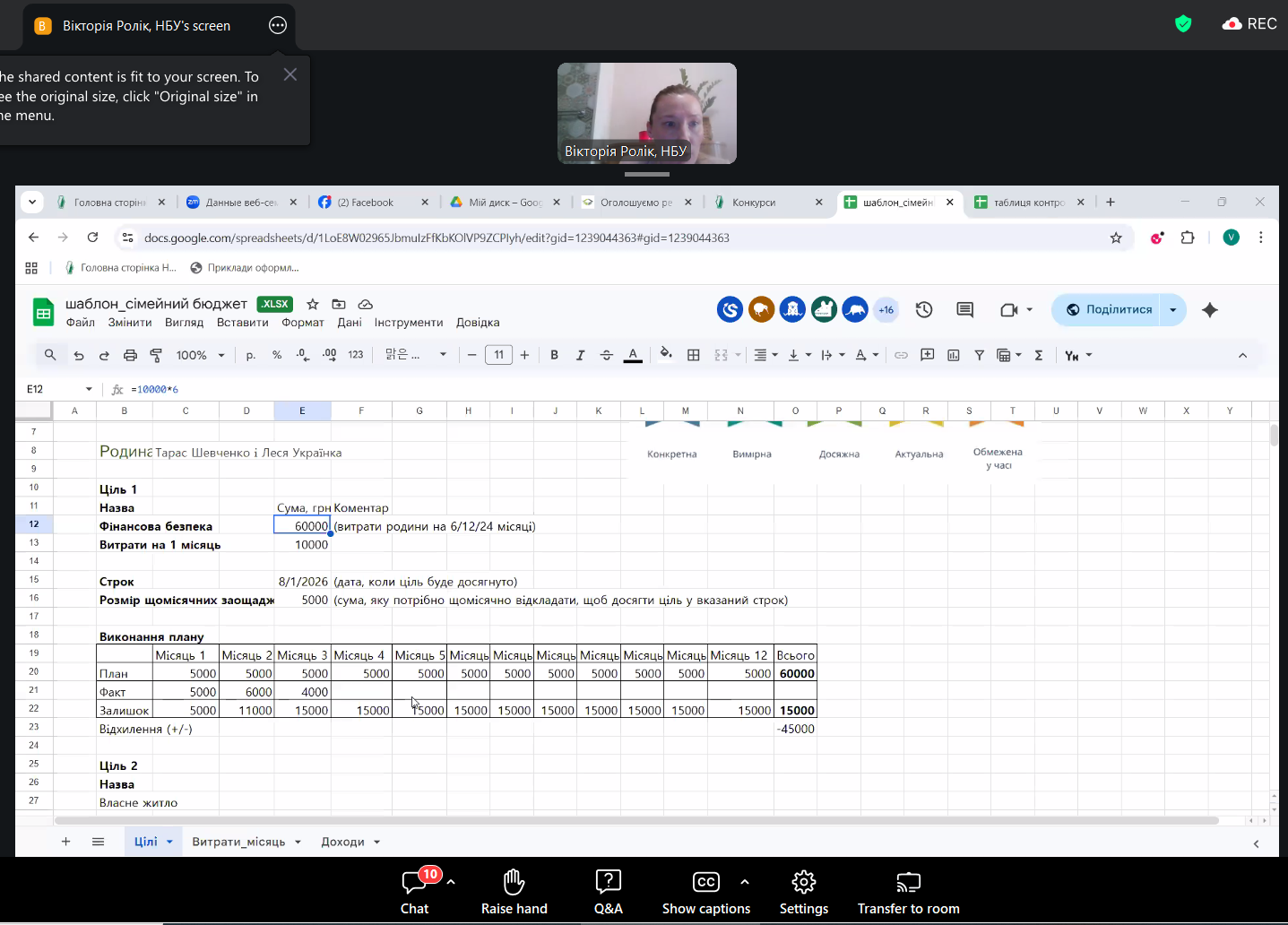Toggle strikethrough formatting
Viewport: 1288px width, 925px height.
coord(606,356)
